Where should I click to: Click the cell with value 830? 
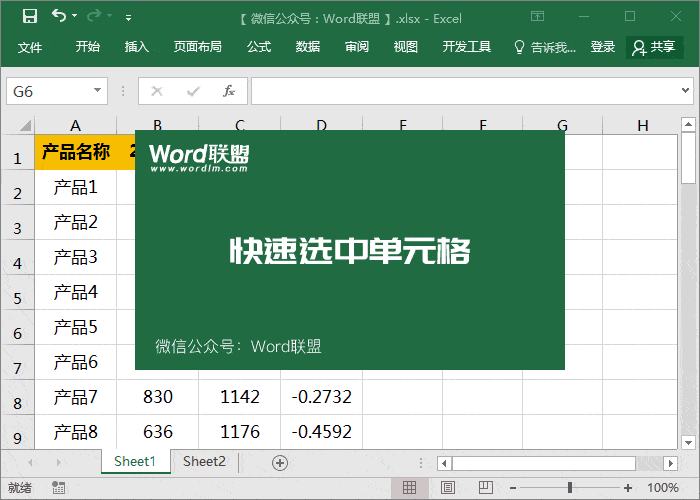tap(158, 397)
